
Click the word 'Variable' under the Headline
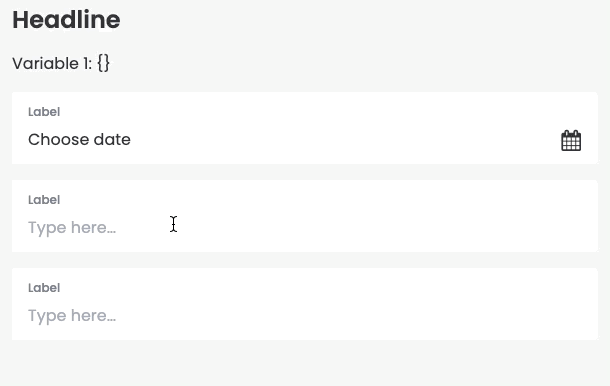pyautogui.click(x=45, y=63)
